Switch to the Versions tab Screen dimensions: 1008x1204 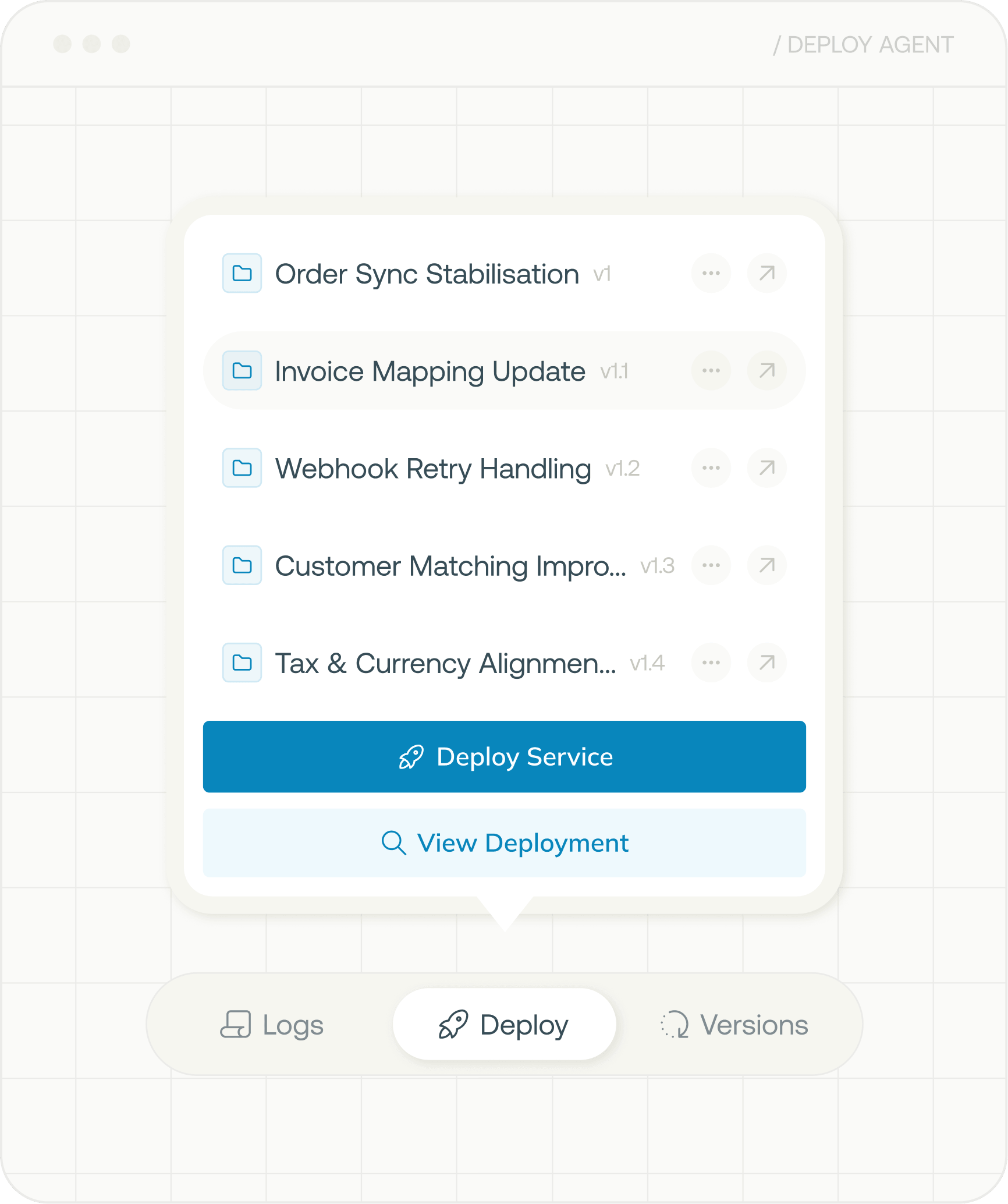click(x=734, y=1025)
